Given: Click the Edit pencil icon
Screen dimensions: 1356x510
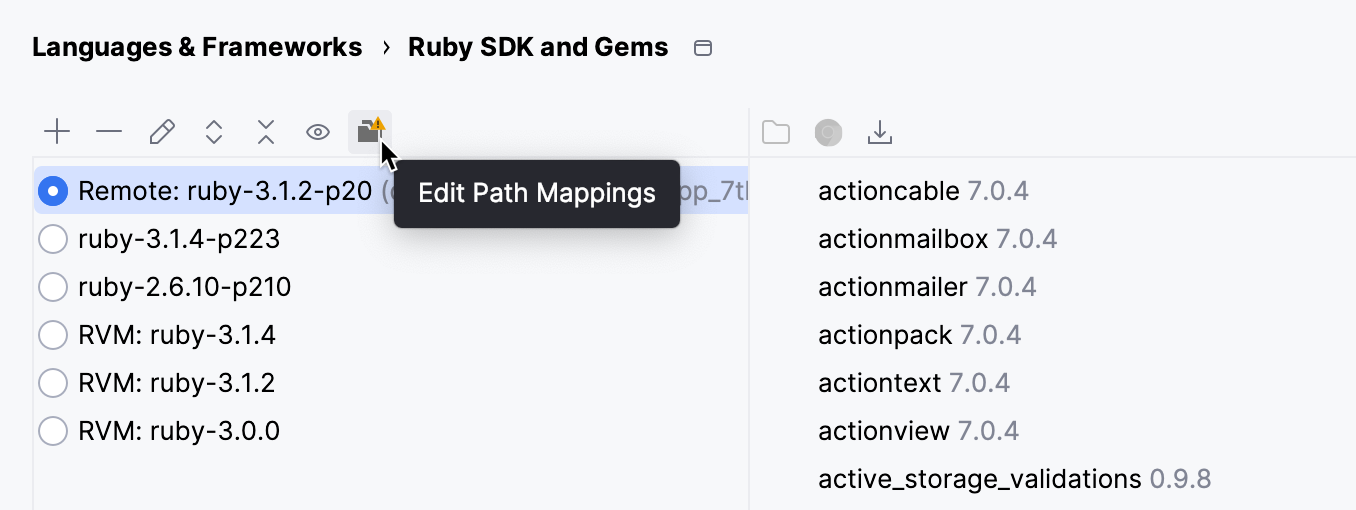Looking at the screenshot, I should coord(162,132).
